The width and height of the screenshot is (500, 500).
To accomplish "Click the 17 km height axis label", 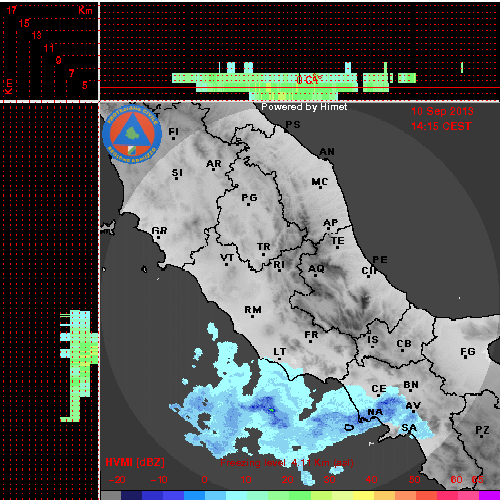I will [12, 10].
